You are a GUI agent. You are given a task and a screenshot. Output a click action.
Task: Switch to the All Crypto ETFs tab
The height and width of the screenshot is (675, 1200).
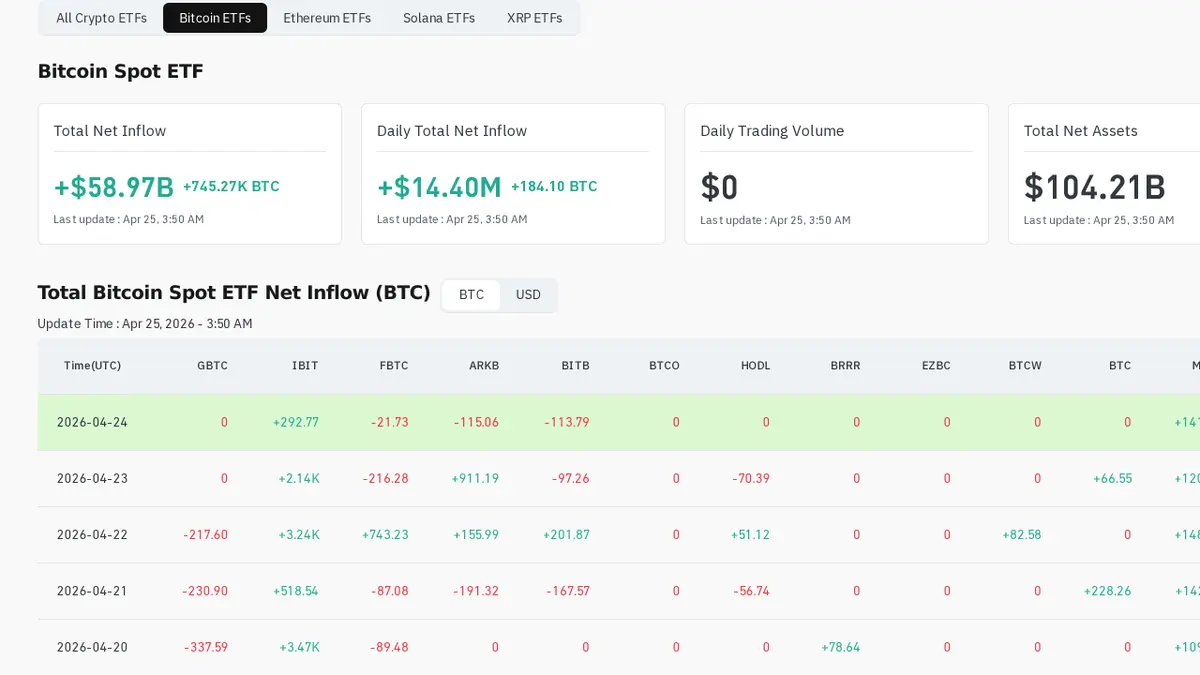[x=101, y=18]
